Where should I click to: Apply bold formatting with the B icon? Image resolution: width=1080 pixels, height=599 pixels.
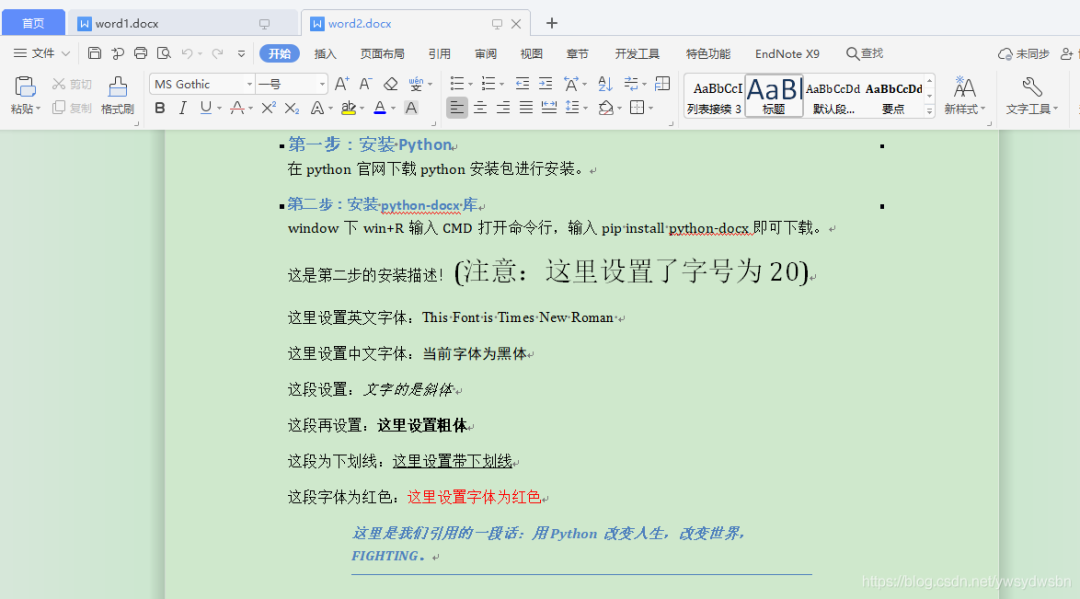click(x=160, y=107)
